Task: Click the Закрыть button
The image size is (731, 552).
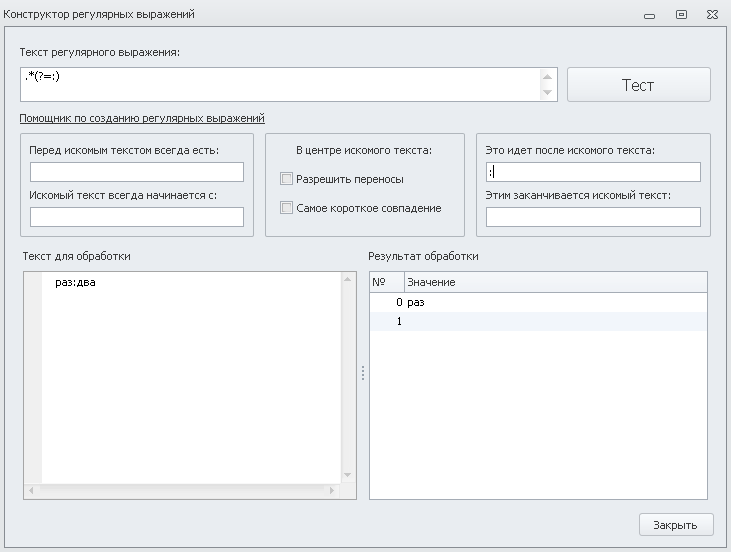Action: (x=676, y=525)
